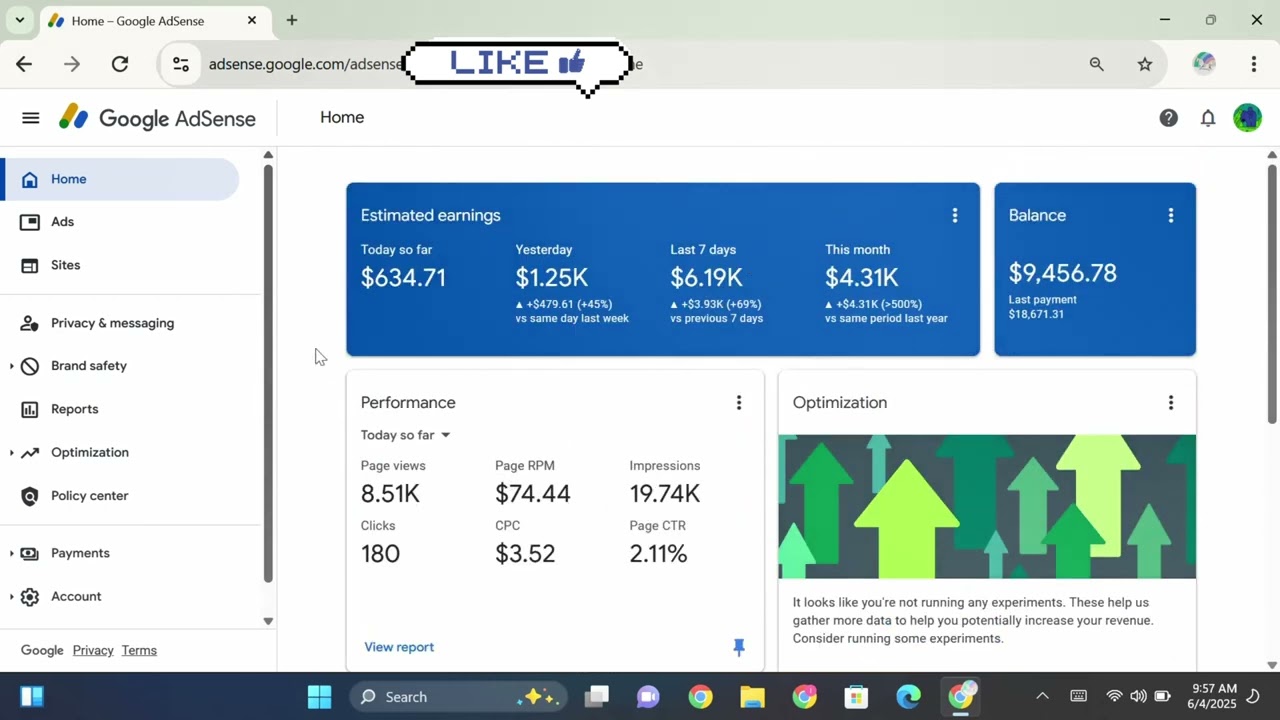The image size is (1280, 720).
Task: Click the Last 7 days $6.19K value
Action: click(x=706, y=277)
